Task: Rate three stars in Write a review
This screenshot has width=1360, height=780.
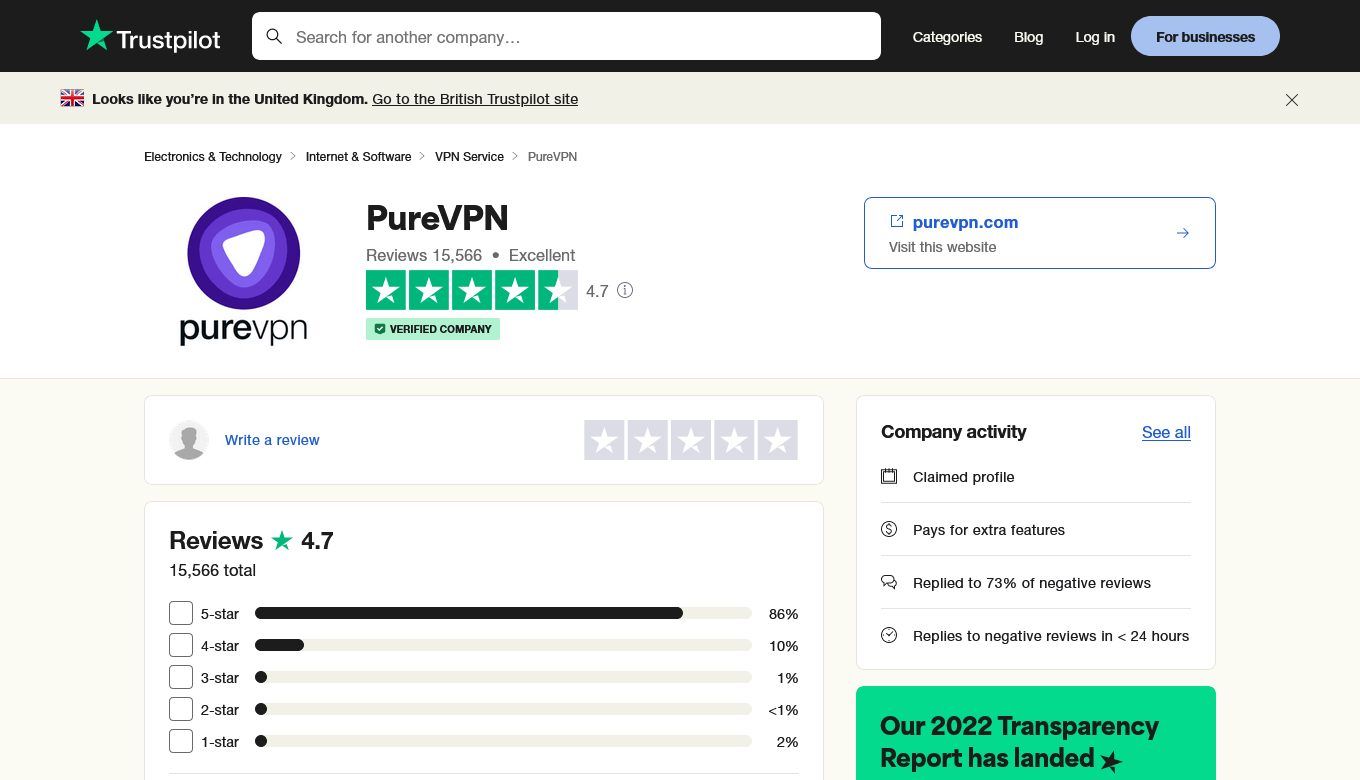Action: coord(691,440)
